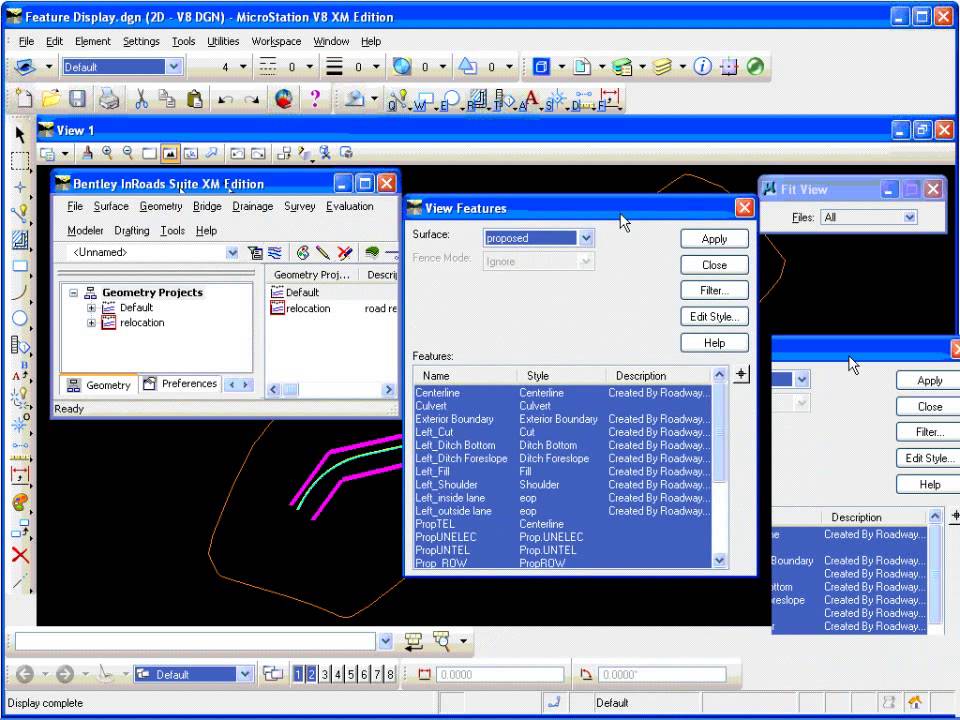
Task: Open the Default level dropdown in attributes toolbar
Action: [174, 66]
